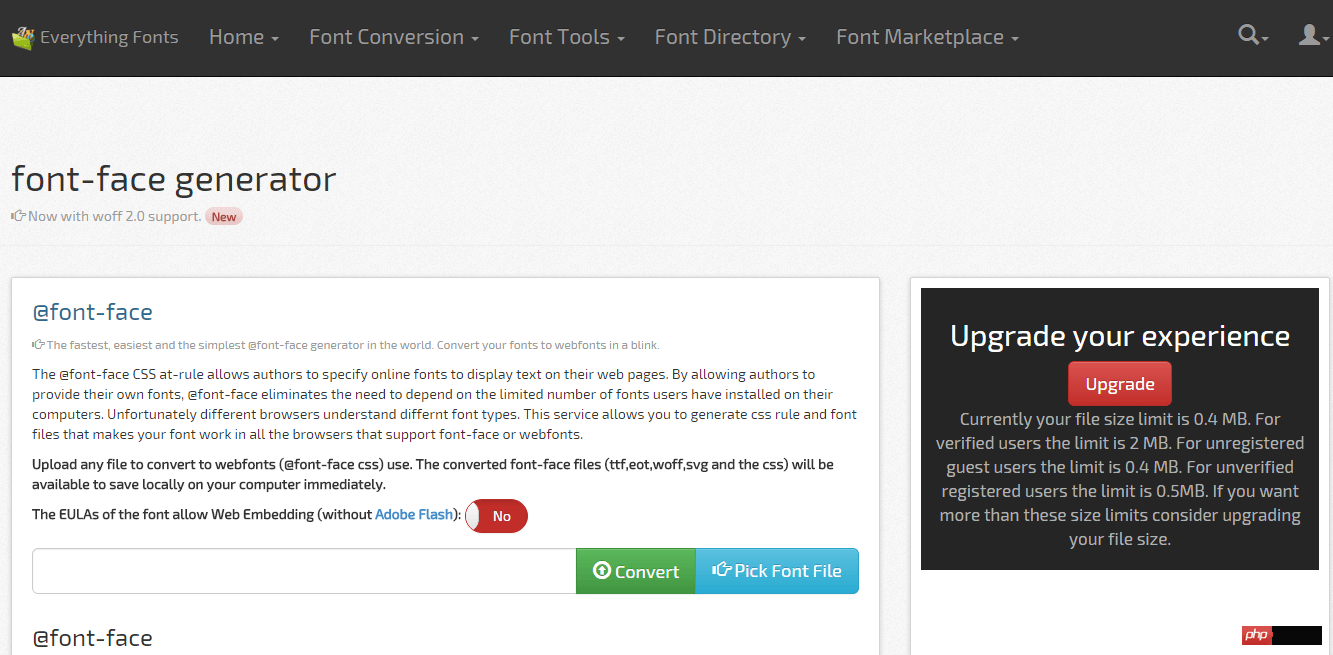Expand the Font Conversion menu
Image resolution: width=1333 pixels, height=655 pixels.
394,37
